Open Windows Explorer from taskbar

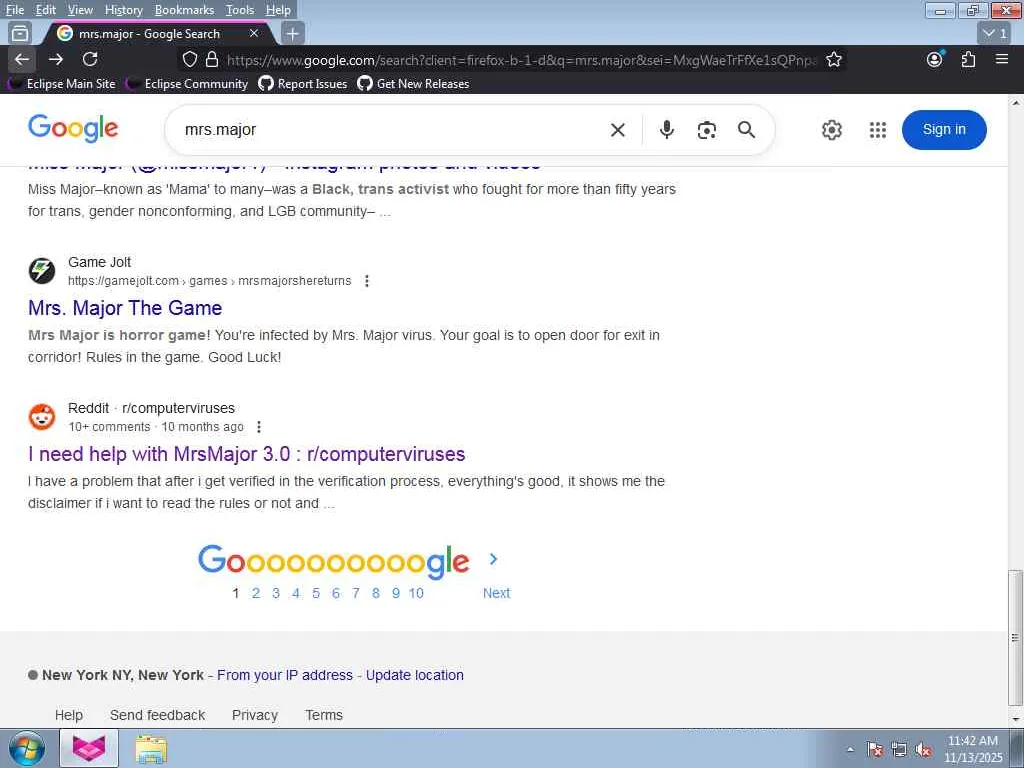(151, 748)
